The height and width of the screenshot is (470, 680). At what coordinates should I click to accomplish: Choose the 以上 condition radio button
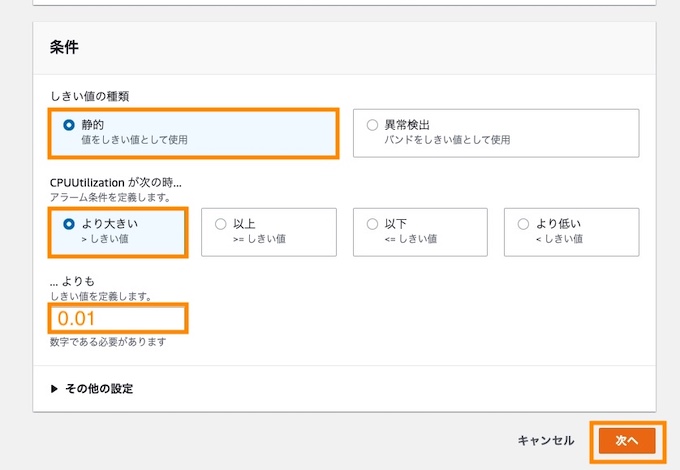pos(221,224)
